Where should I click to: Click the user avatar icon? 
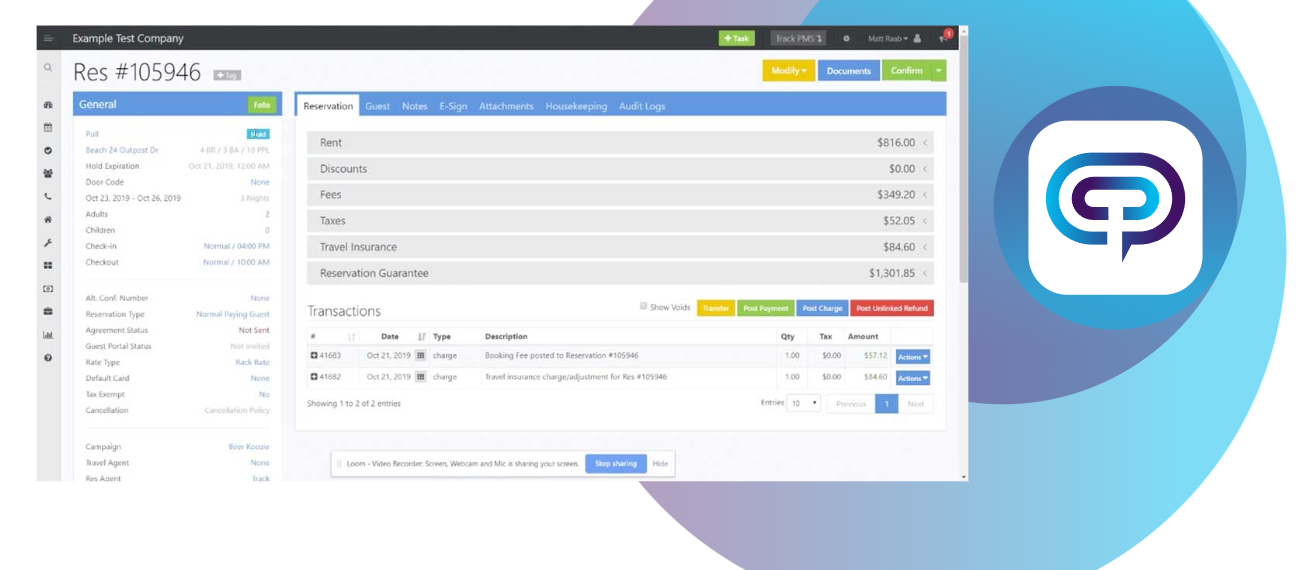coord(917,39)
